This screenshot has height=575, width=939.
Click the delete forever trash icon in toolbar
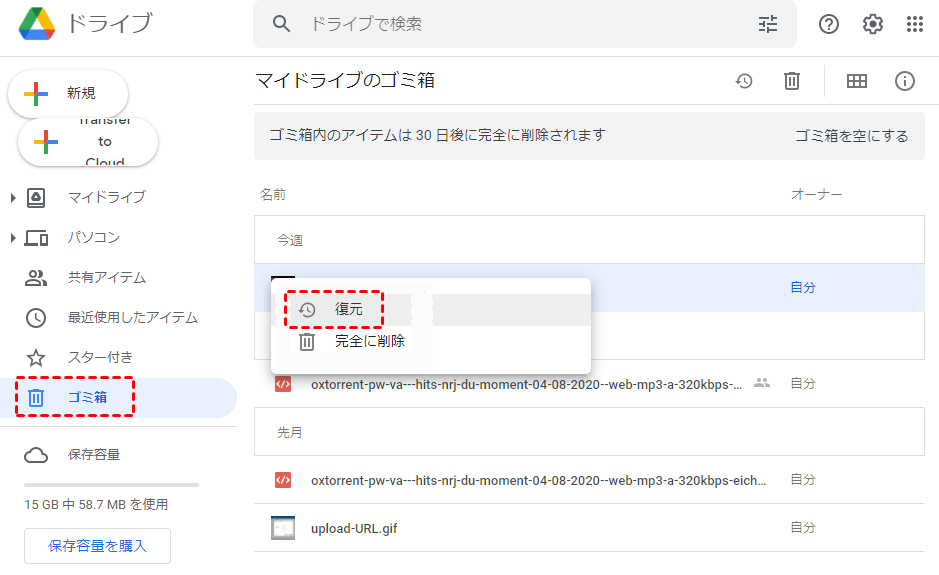click(792, 81)
